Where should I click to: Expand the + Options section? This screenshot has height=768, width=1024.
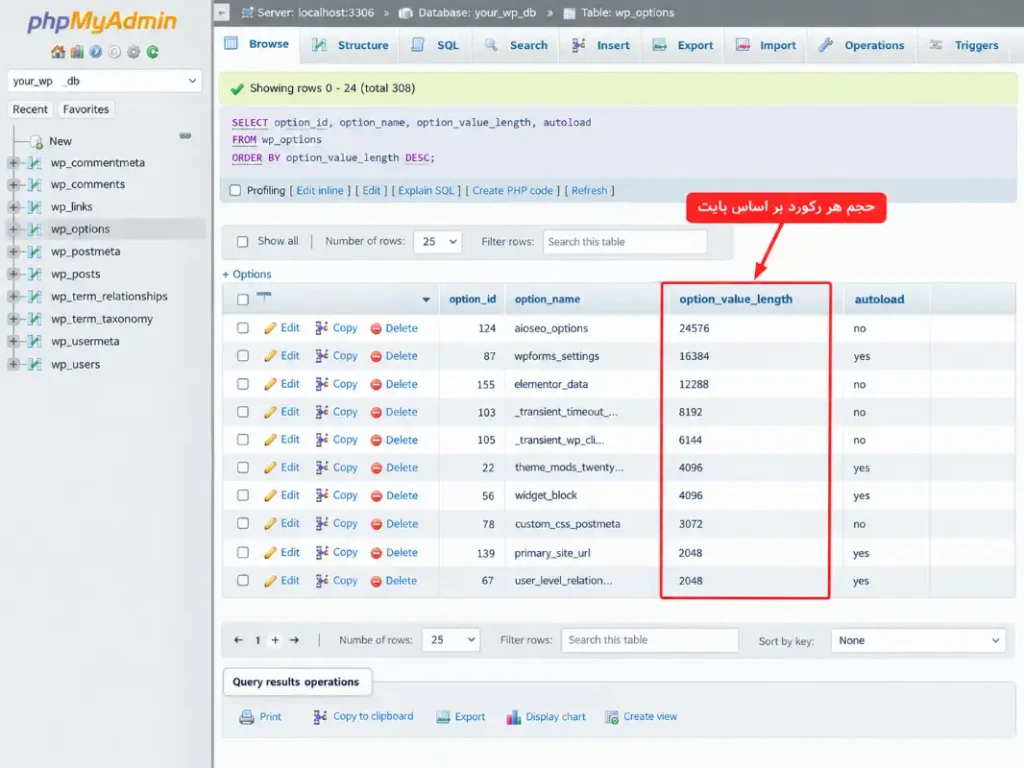[247, 274]
